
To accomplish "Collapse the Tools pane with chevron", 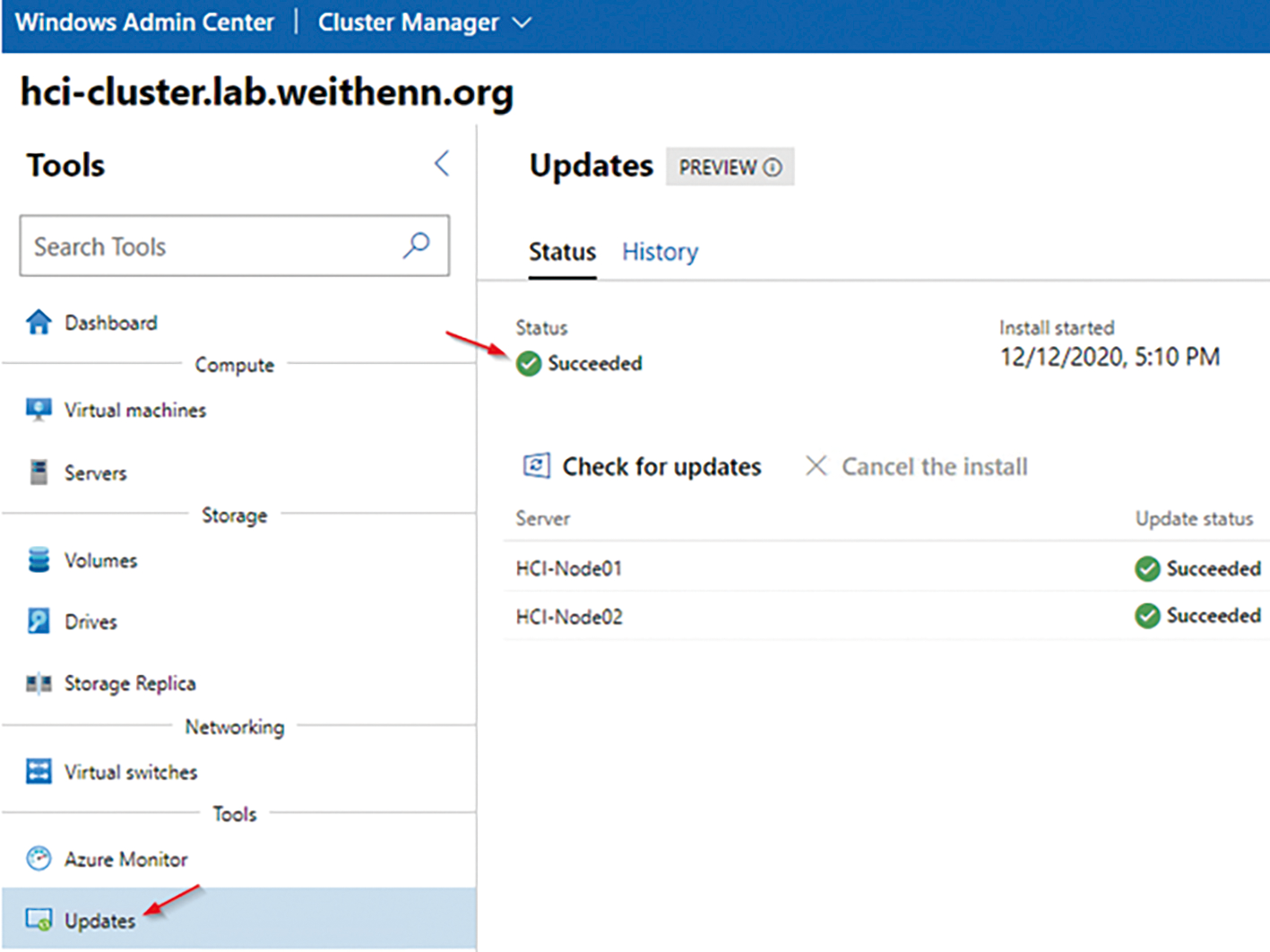I will (442, 163).
